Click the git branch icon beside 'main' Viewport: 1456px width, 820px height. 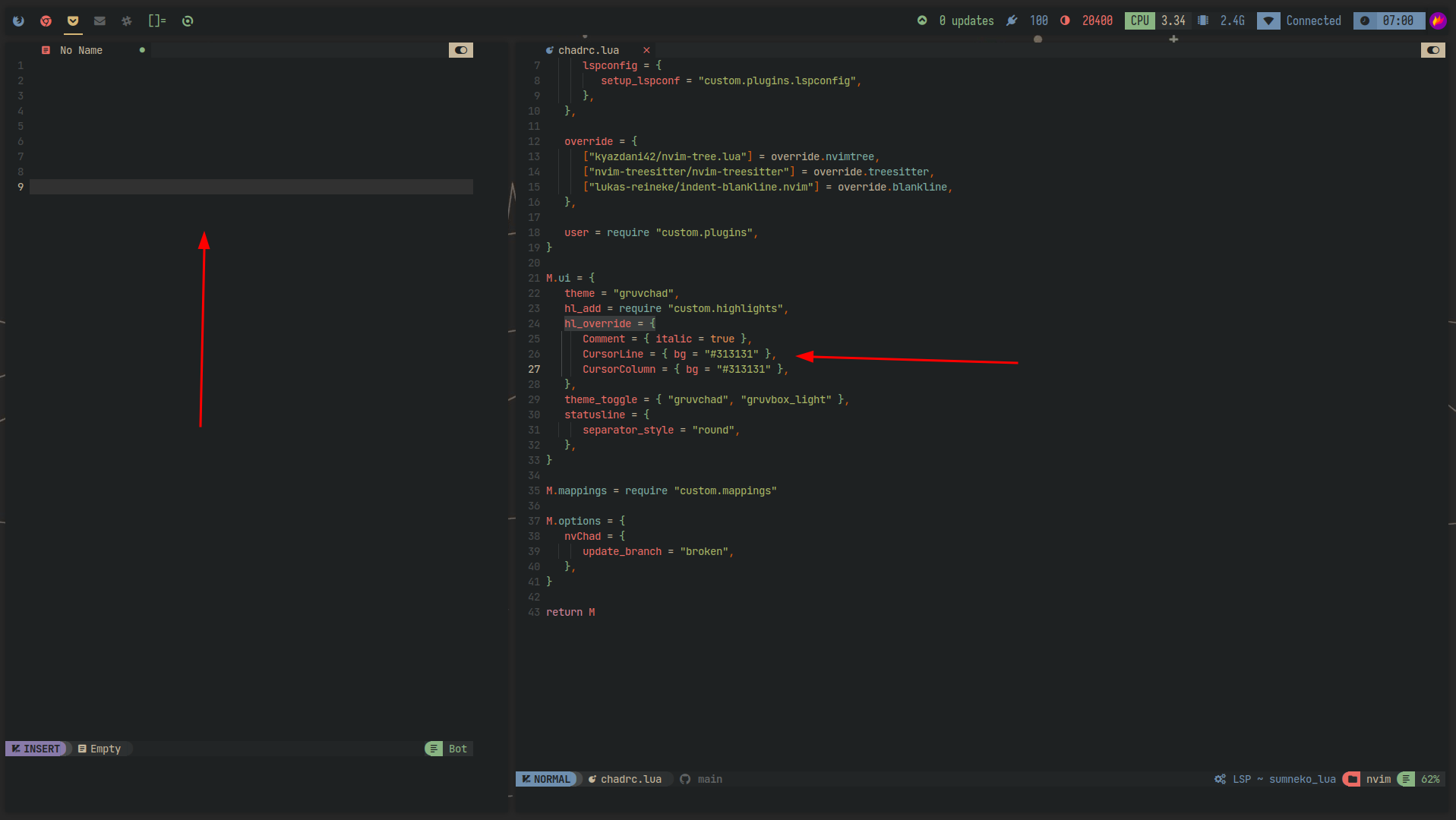click(686, 779)
